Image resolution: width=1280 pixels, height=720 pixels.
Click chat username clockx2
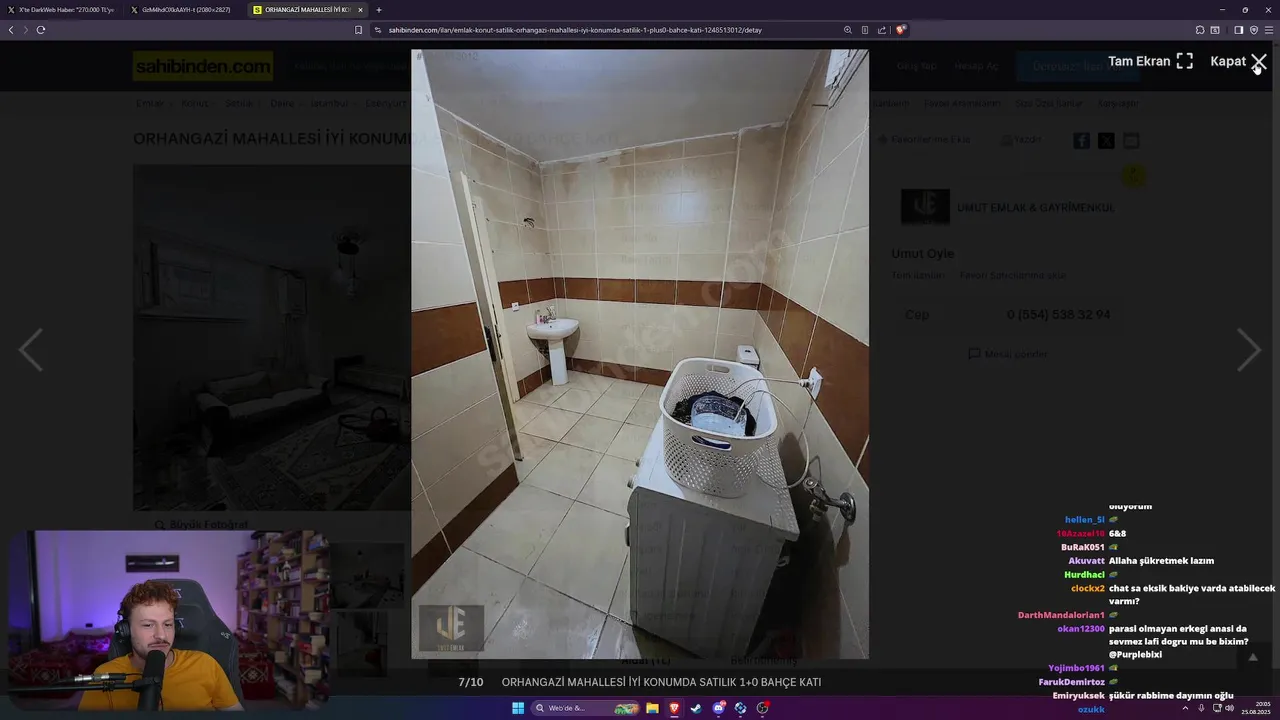1088,588
